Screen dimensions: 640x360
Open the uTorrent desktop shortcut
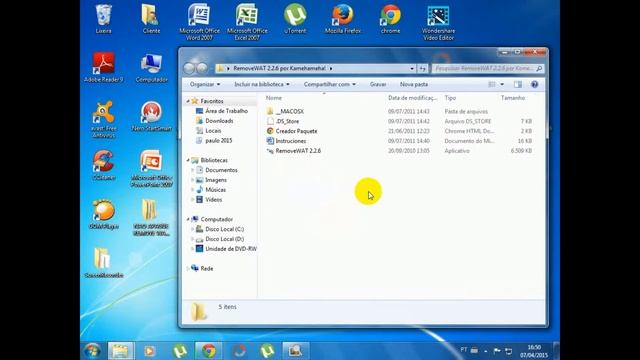coord(295,18)
